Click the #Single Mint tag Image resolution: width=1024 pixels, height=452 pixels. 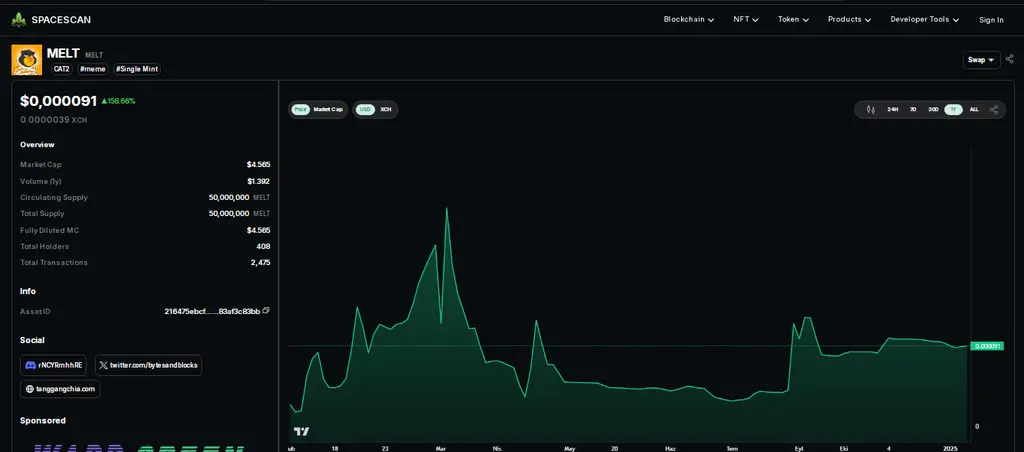[x=137, y=69]
